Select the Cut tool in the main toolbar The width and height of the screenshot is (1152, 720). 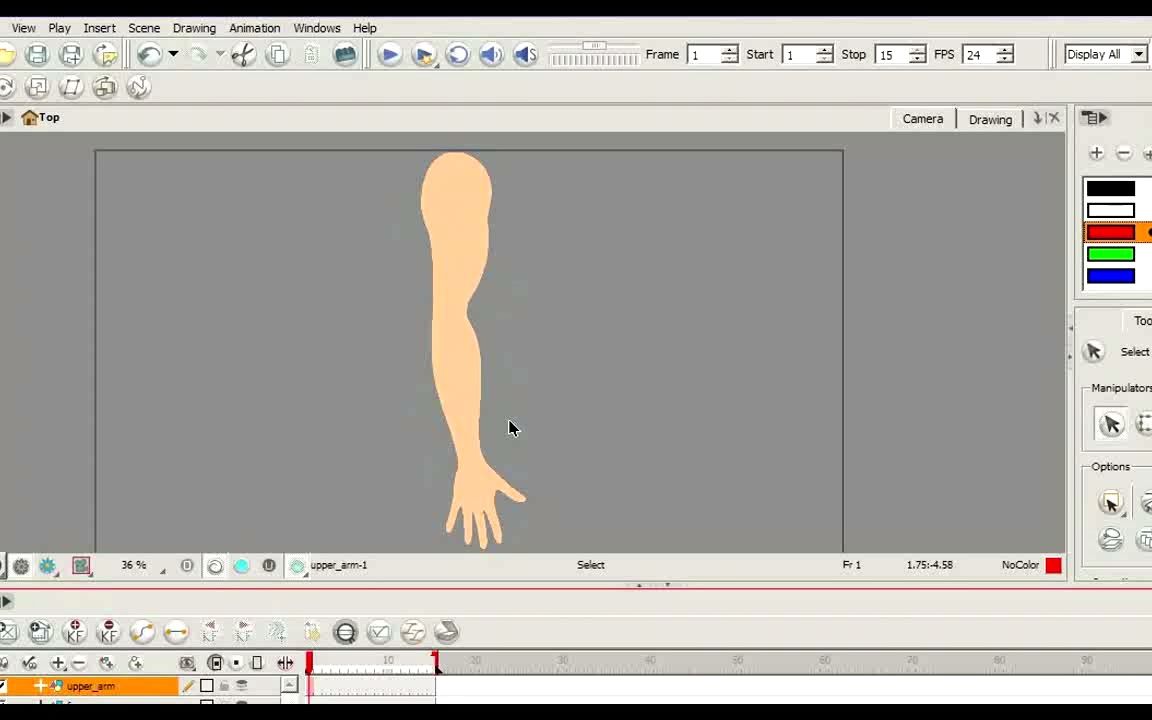pos(243,54)
